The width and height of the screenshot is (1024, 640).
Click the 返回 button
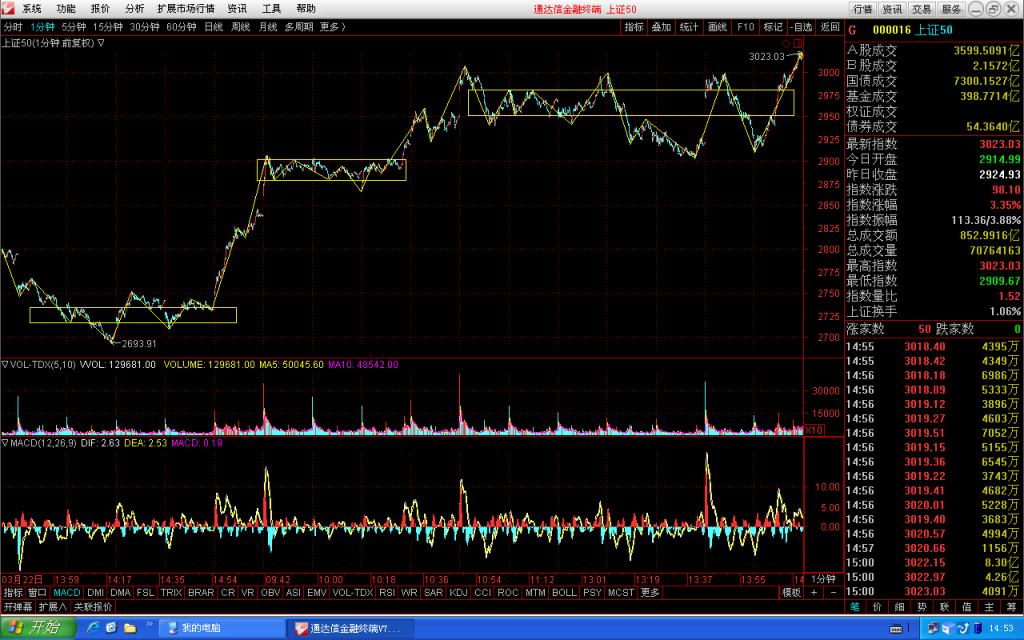point(829,27)
